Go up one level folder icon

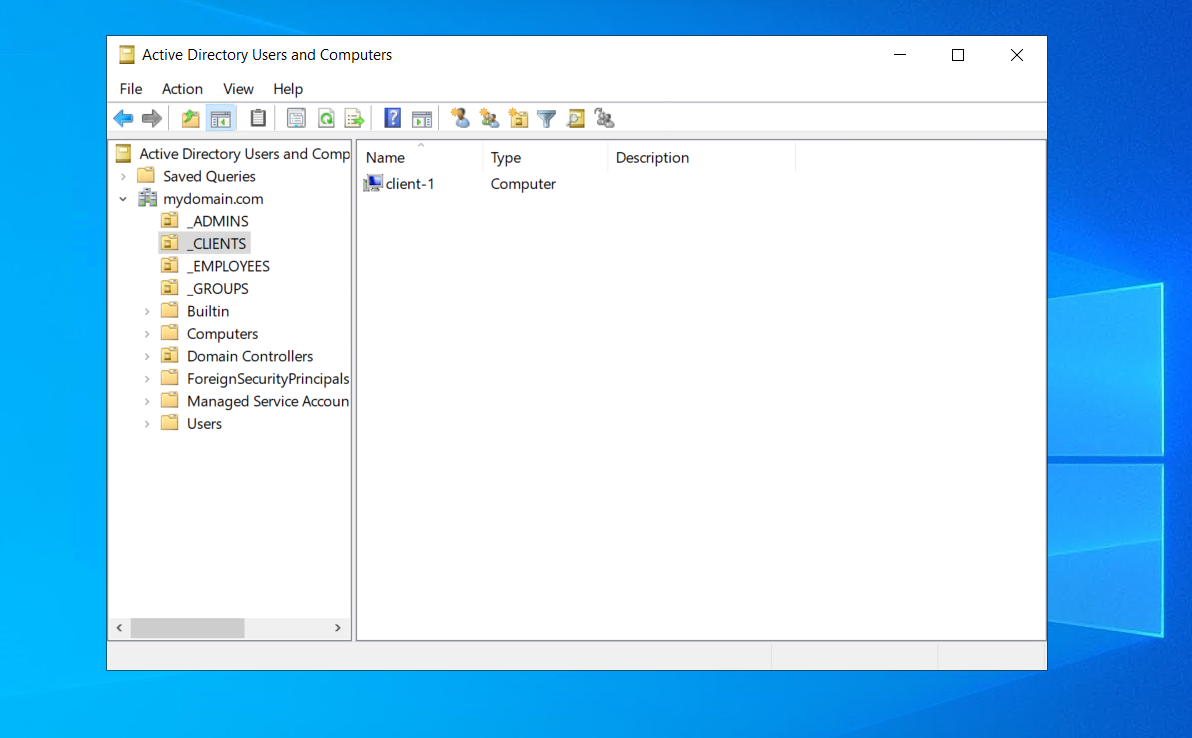click(x=191, y=119)
